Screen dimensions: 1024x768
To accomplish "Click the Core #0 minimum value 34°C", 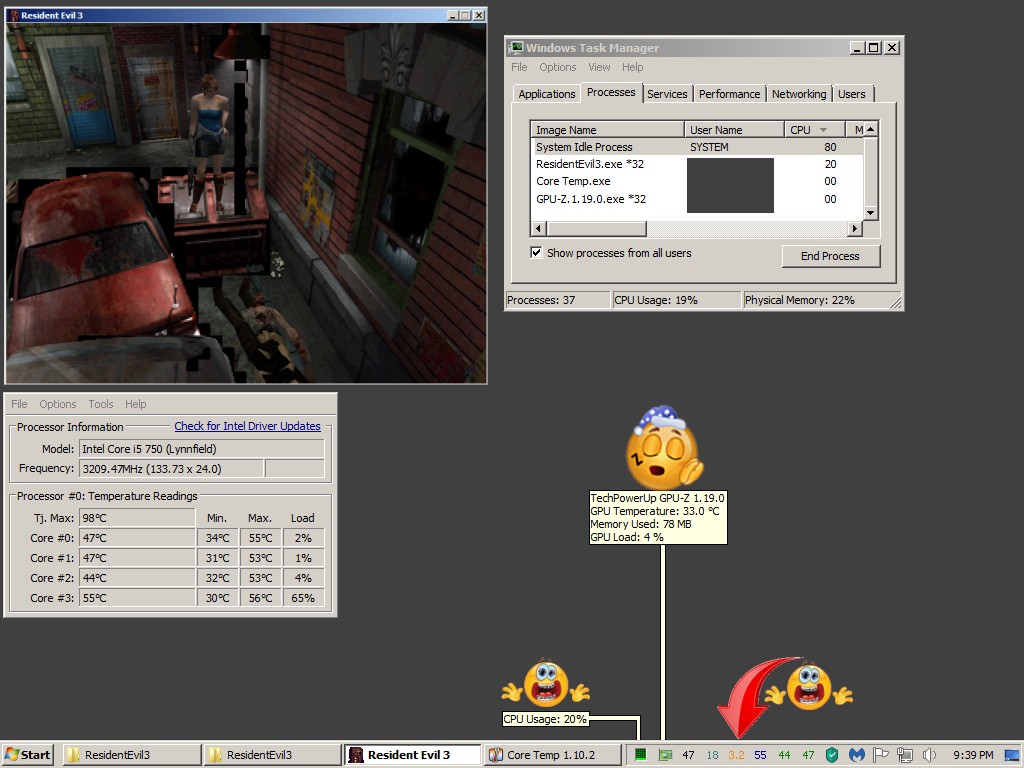I will [x=217, y=538].
